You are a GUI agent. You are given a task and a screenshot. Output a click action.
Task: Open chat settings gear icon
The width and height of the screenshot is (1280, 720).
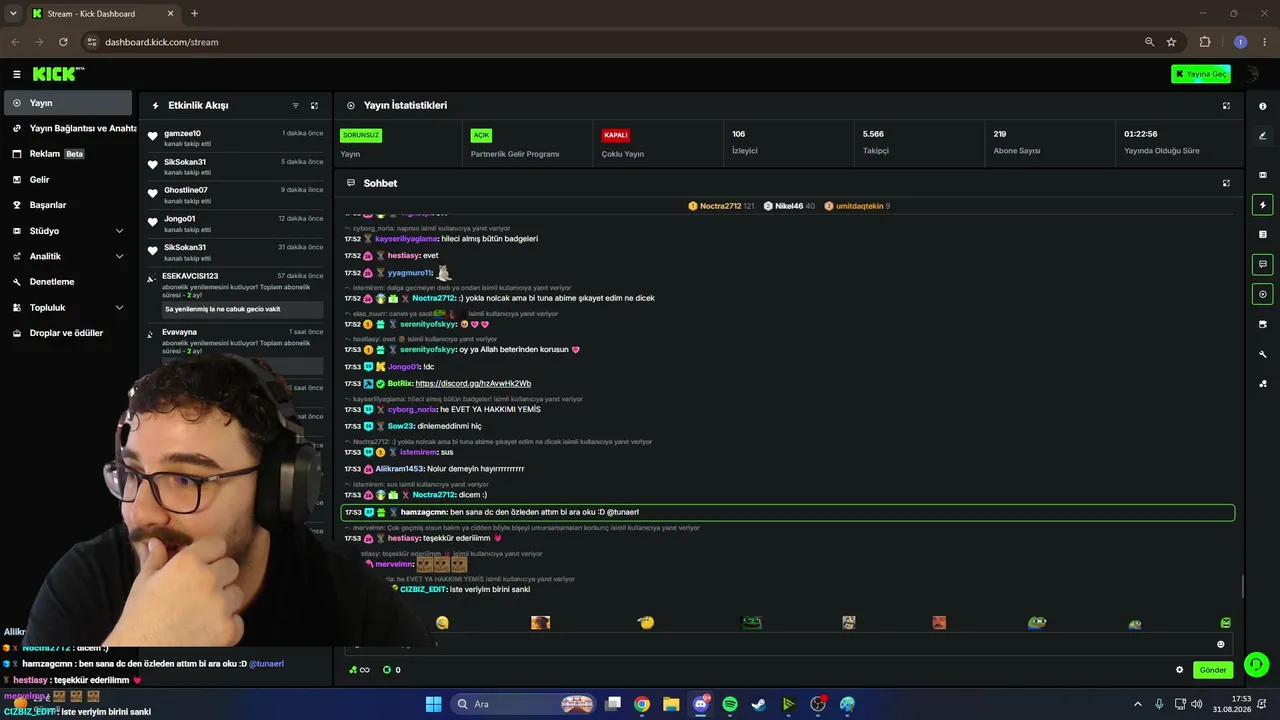click(1179, 670)
